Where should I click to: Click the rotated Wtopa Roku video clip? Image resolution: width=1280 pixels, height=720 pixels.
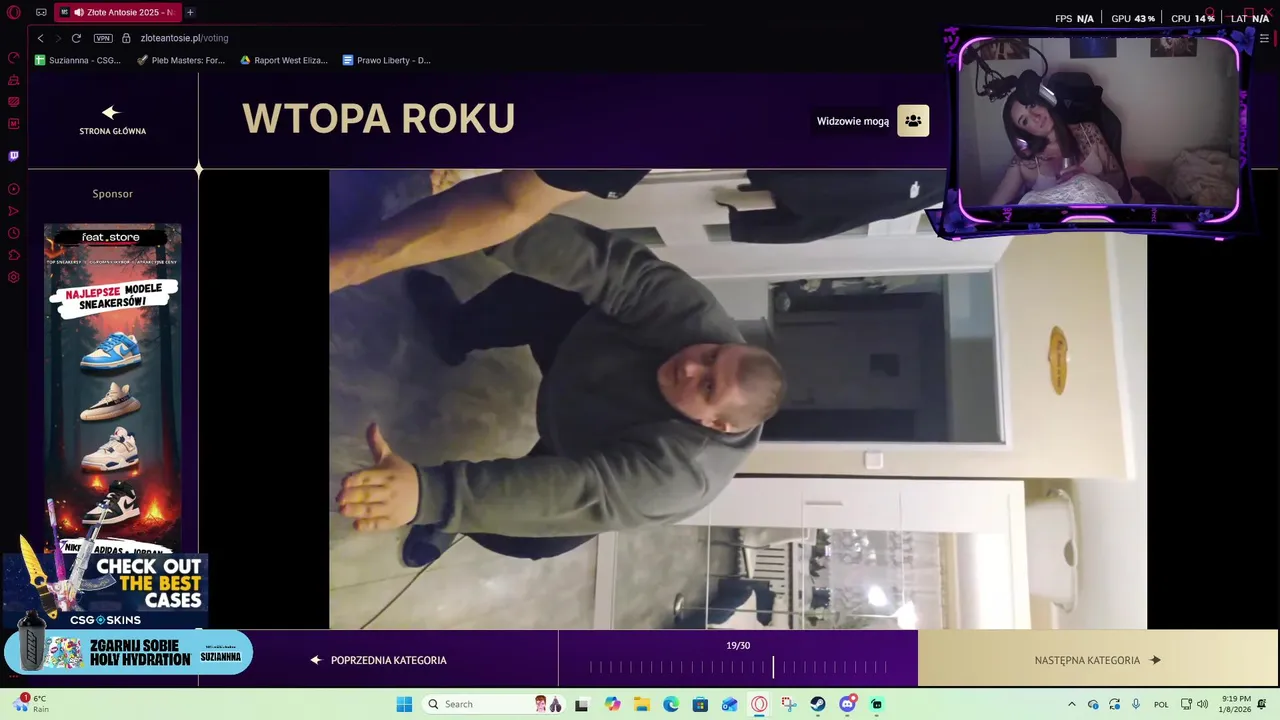pos(738,399)
